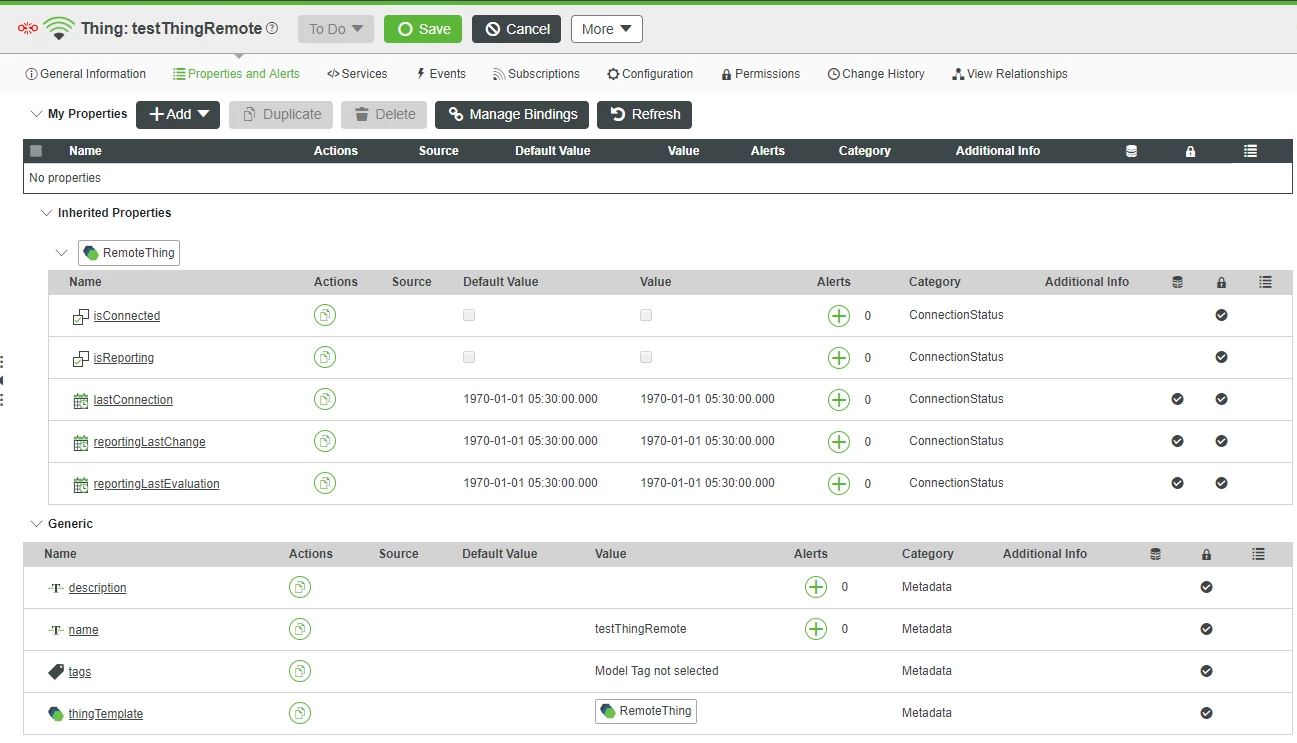Toggle isConnected value checkbox
Image resolution: width=1297 pixels, height=743 pixels.
pyautogui.click(x=646, y=315)
